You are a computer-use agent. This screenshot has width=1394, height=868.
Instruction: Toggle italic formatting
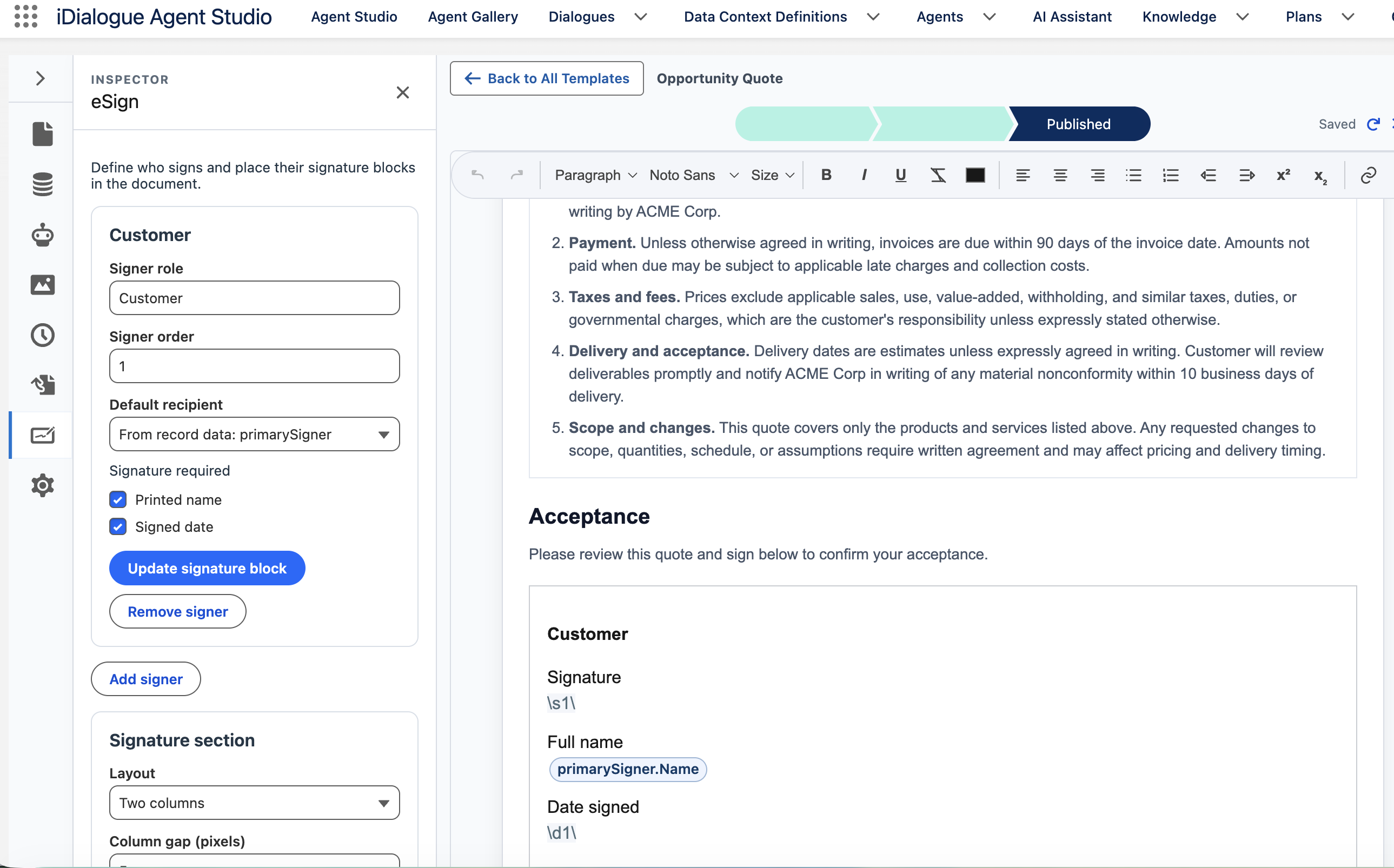(864, 175)
